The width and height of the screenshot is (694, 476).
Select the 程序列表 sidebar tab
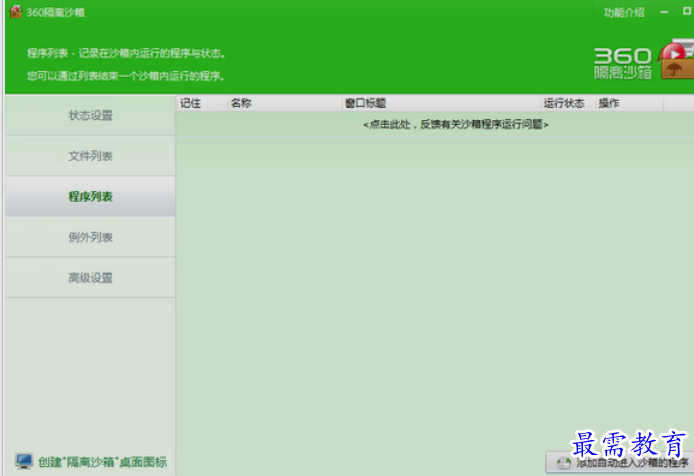pos(90,197)
